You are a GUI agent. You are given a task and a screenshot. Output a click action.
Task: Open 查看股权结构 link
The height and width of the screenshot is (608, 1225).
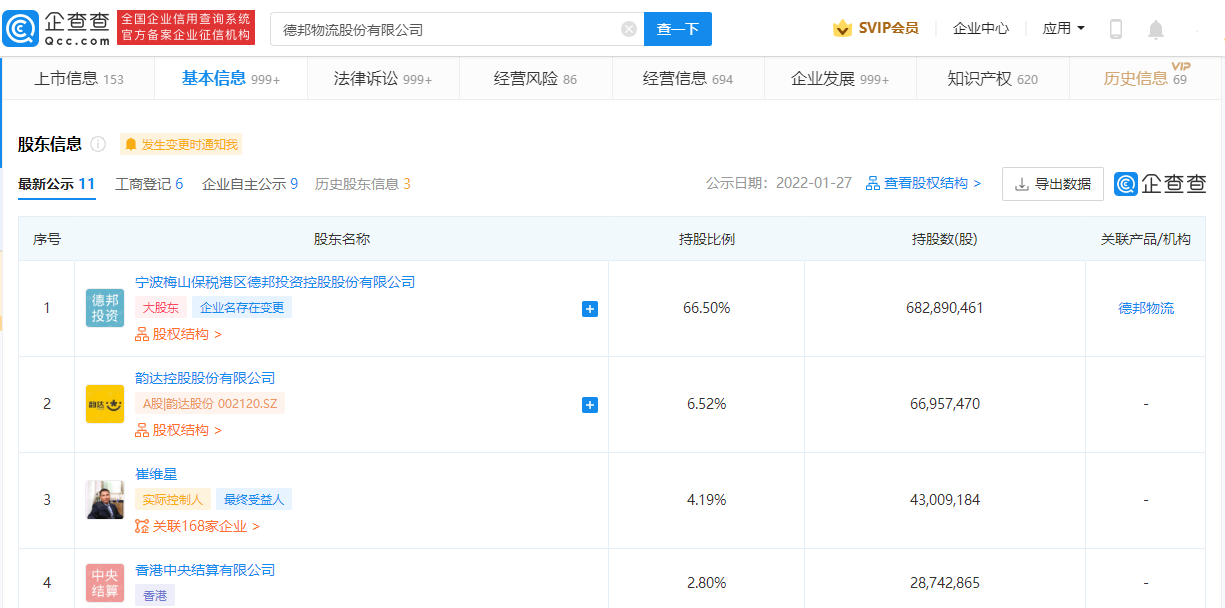click(924, 184)
